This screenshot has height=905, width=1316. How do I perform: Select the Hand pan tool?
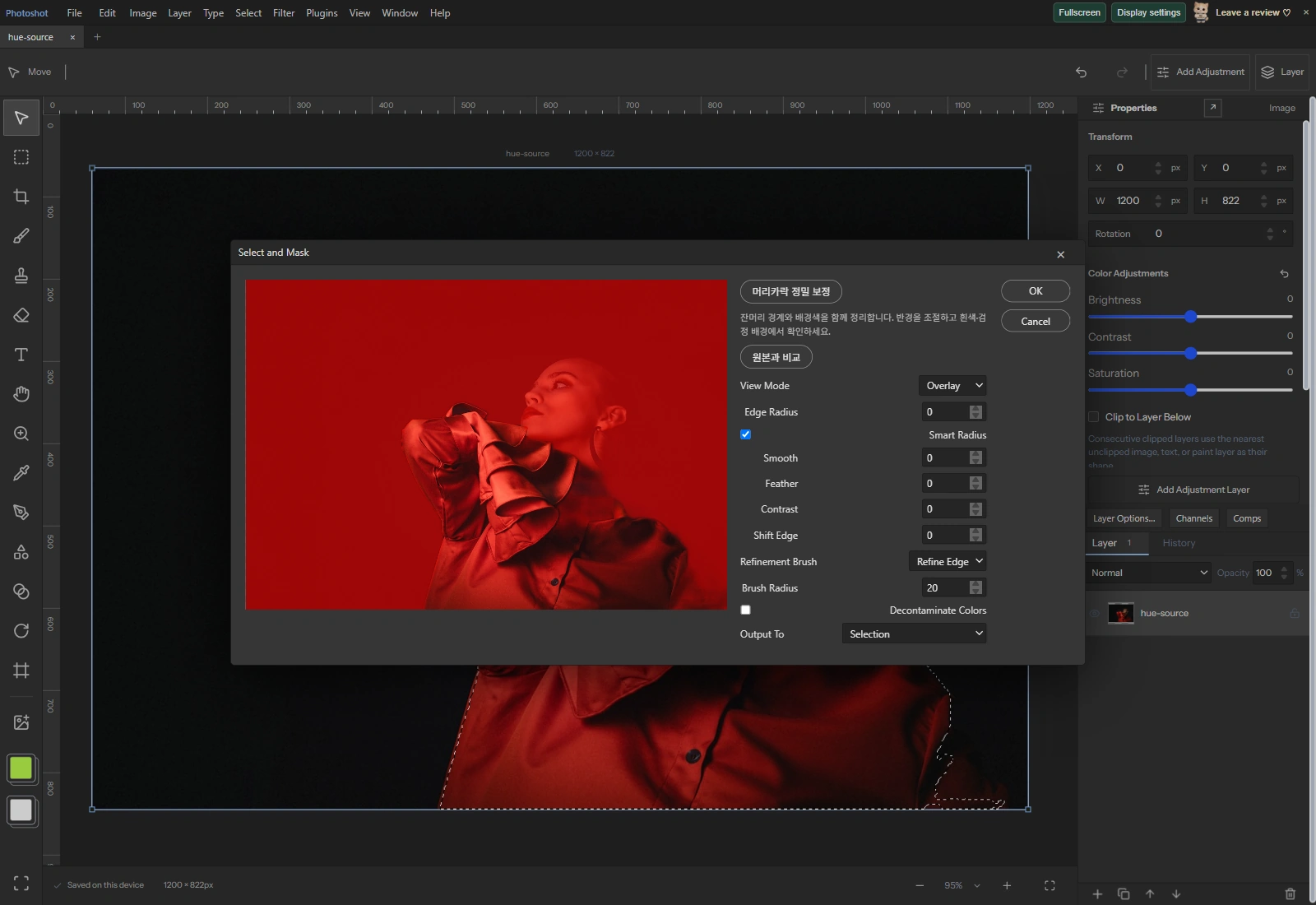pyautogui.click(x=21, y=394)
